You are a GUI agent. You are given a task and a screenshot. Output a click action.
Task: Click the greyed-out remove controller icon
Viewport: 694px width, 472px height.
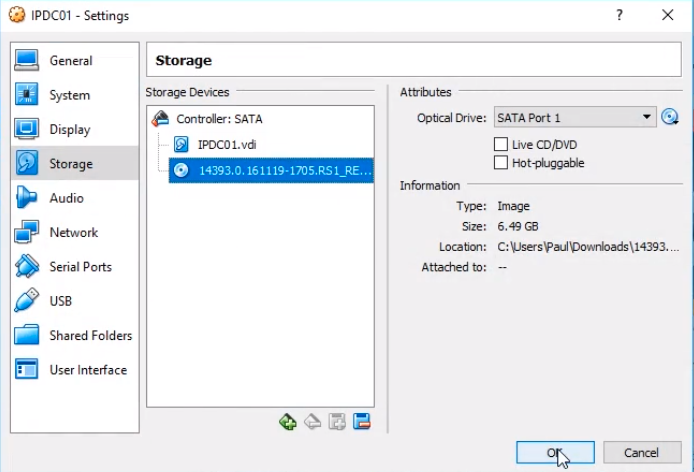pyautogui.click(x=312, y=422)
